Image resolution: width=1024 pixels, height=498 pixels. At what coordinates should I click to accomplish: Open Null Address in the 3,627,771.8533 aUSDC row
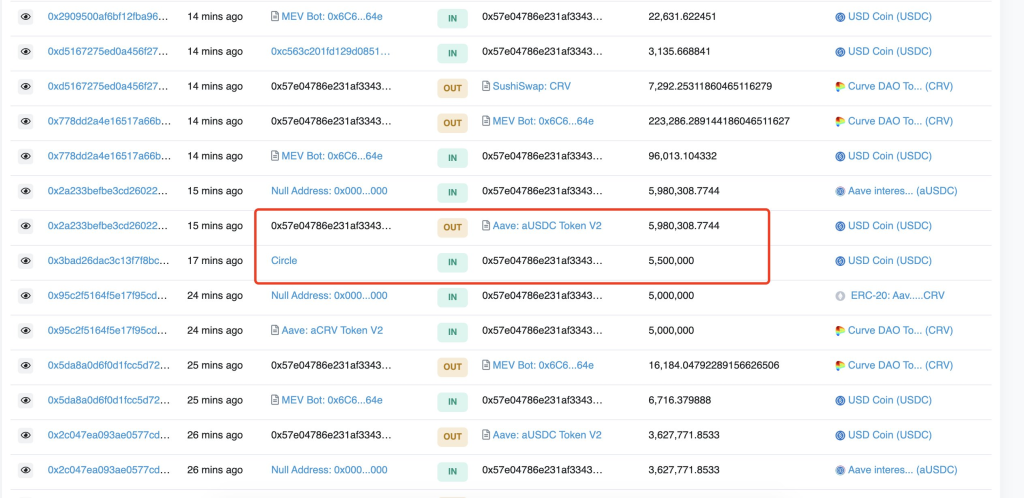tap(329, 470)
